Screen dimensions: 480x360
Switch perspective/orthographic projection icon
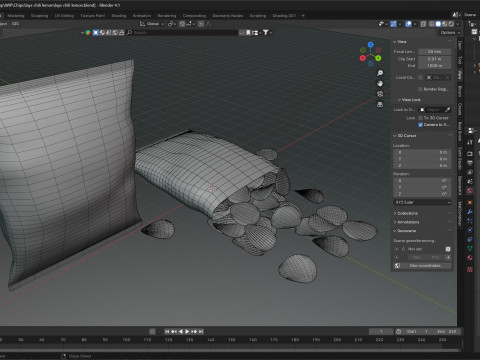380,105
